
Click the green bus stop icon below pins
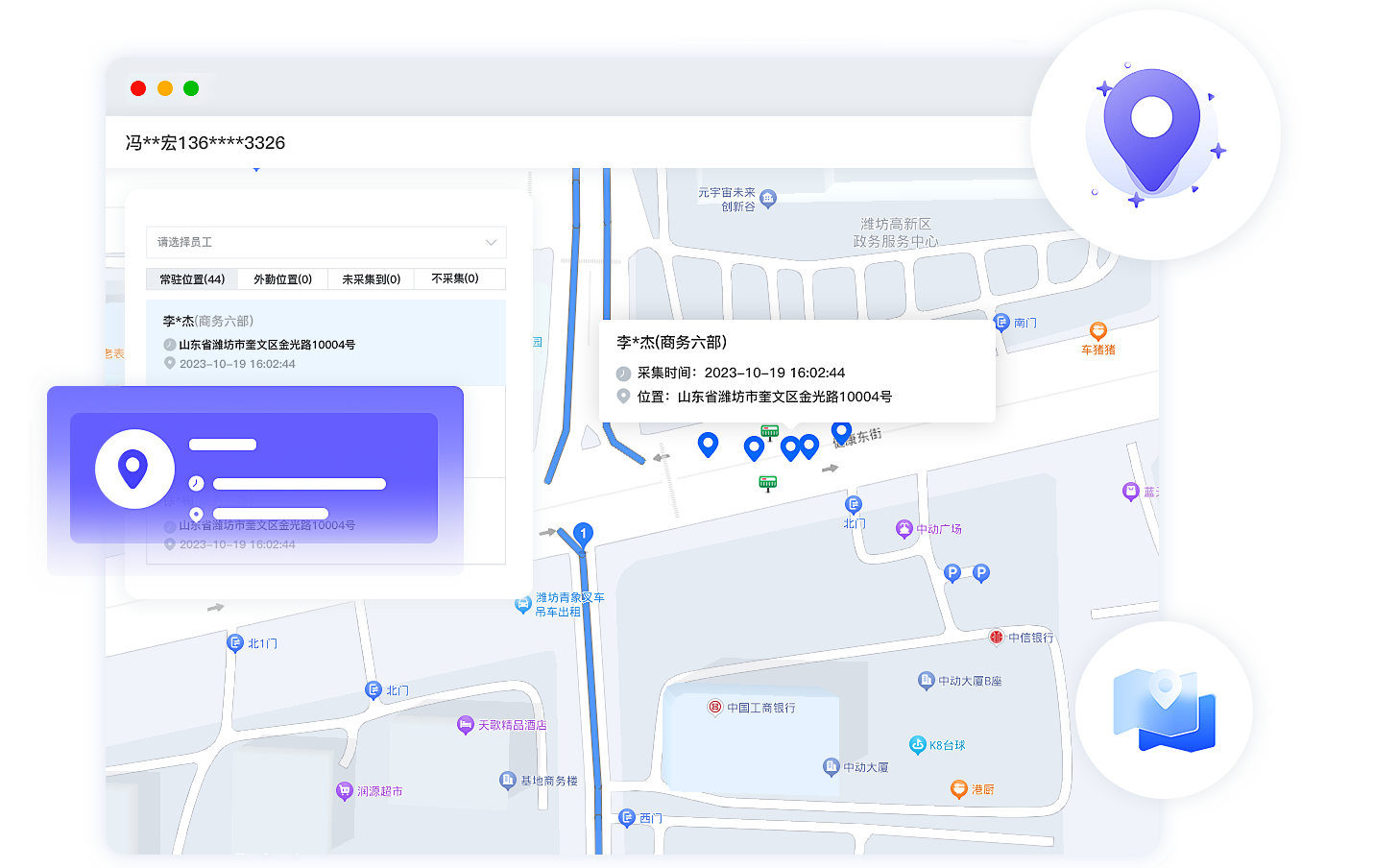click(x=767, y=483)
